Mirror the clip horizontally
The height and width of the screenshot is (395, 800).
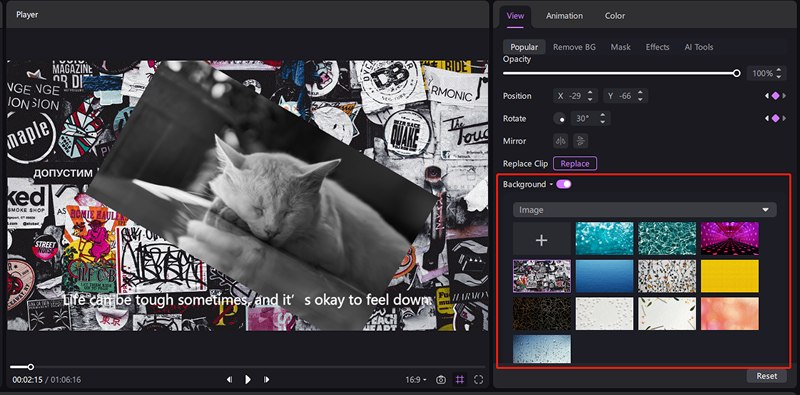point(561,141)
